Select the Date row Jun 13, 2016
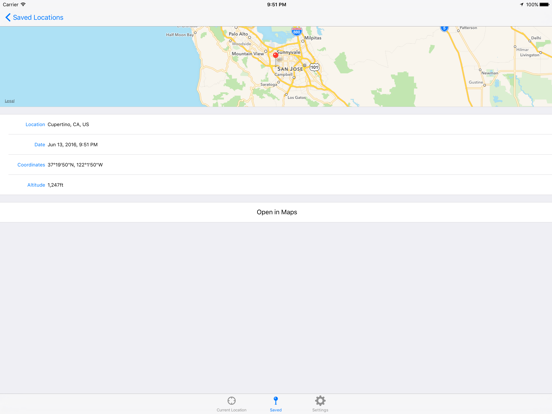The image size is (552, 414). click(276, 144)
